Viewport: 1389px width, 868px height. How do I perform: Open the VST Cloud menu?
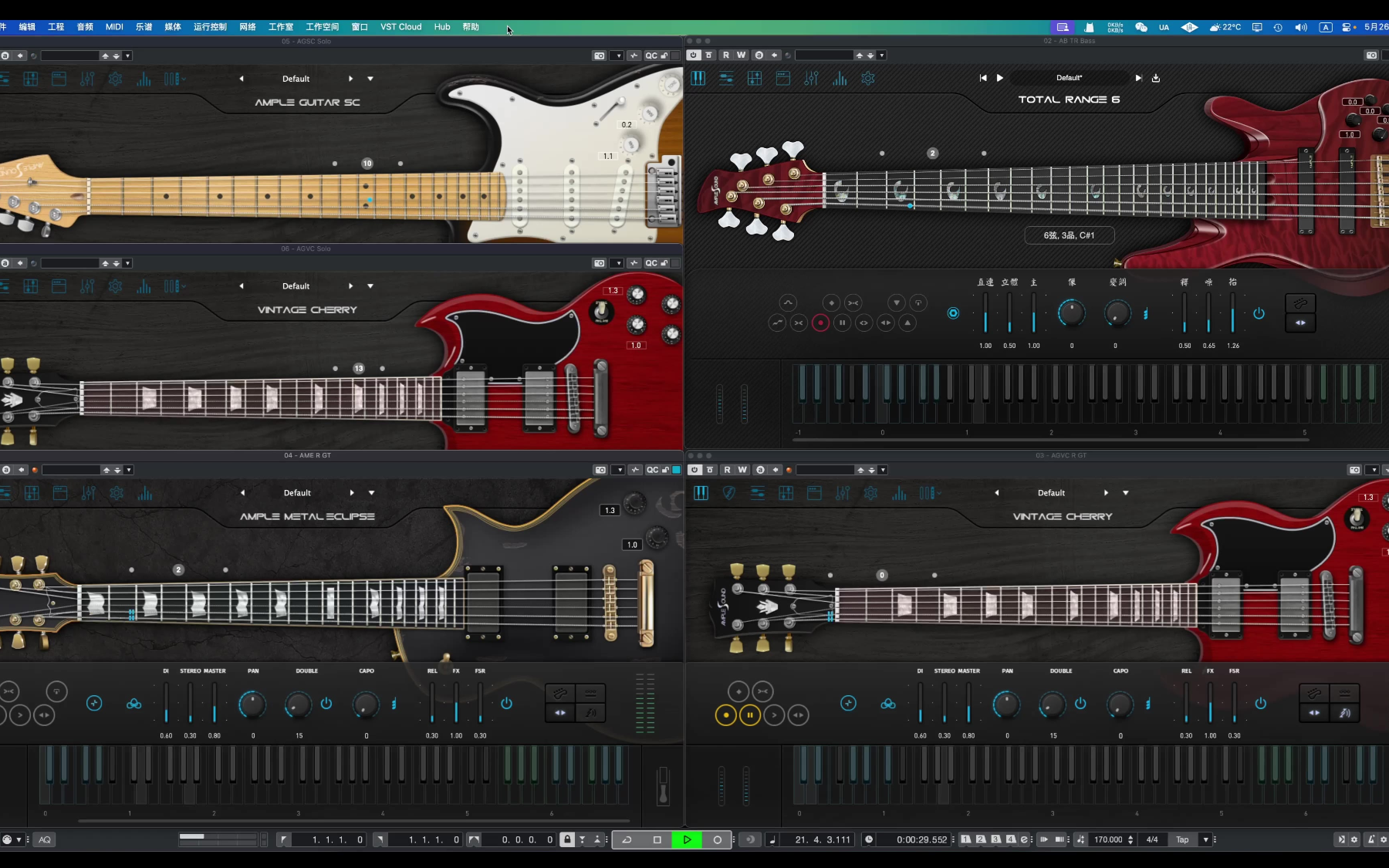point(400,27)
